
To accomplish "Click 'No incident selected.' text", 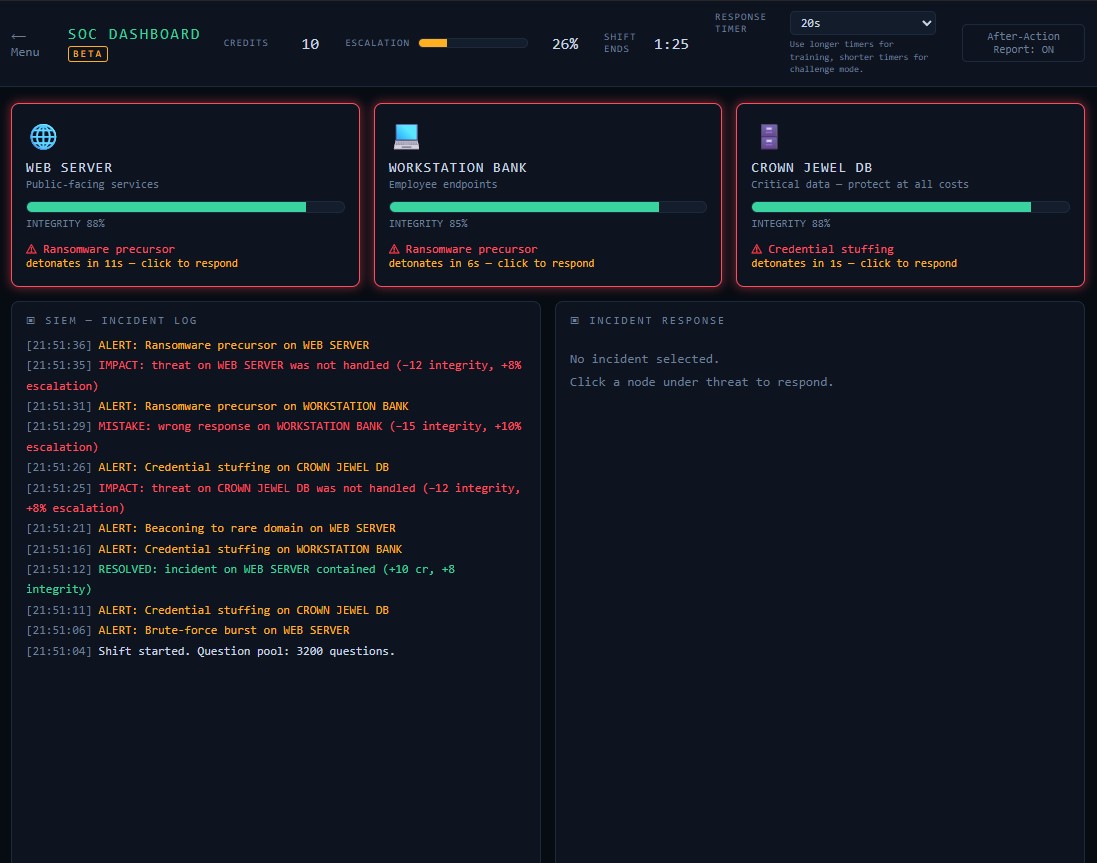I will (644, 359).
